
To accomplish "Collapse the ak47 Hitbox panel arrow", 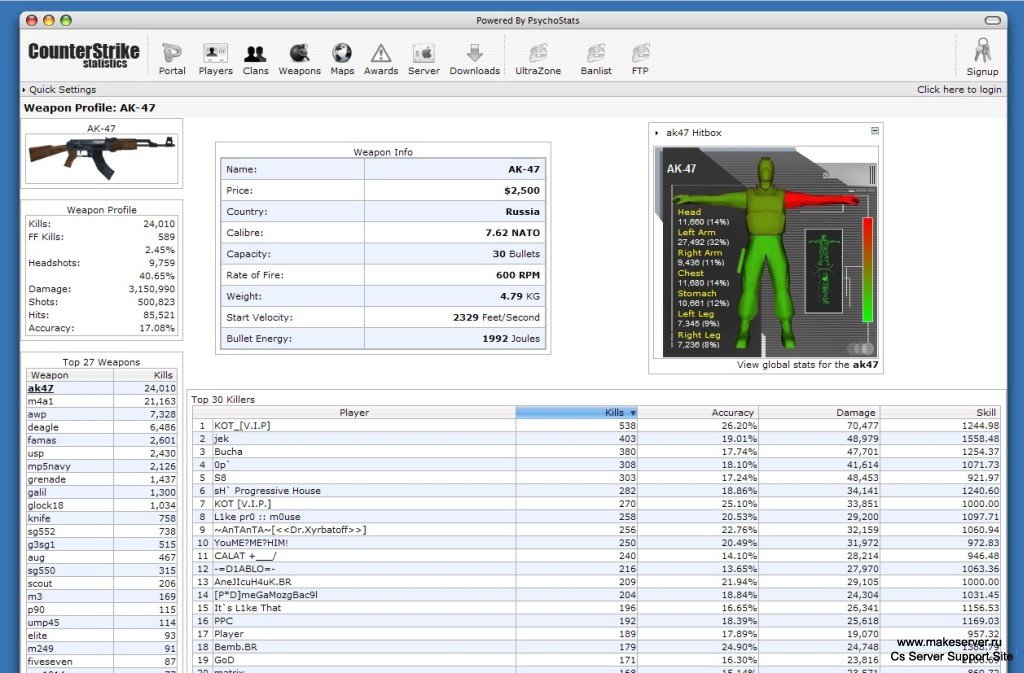I will 656,133.
